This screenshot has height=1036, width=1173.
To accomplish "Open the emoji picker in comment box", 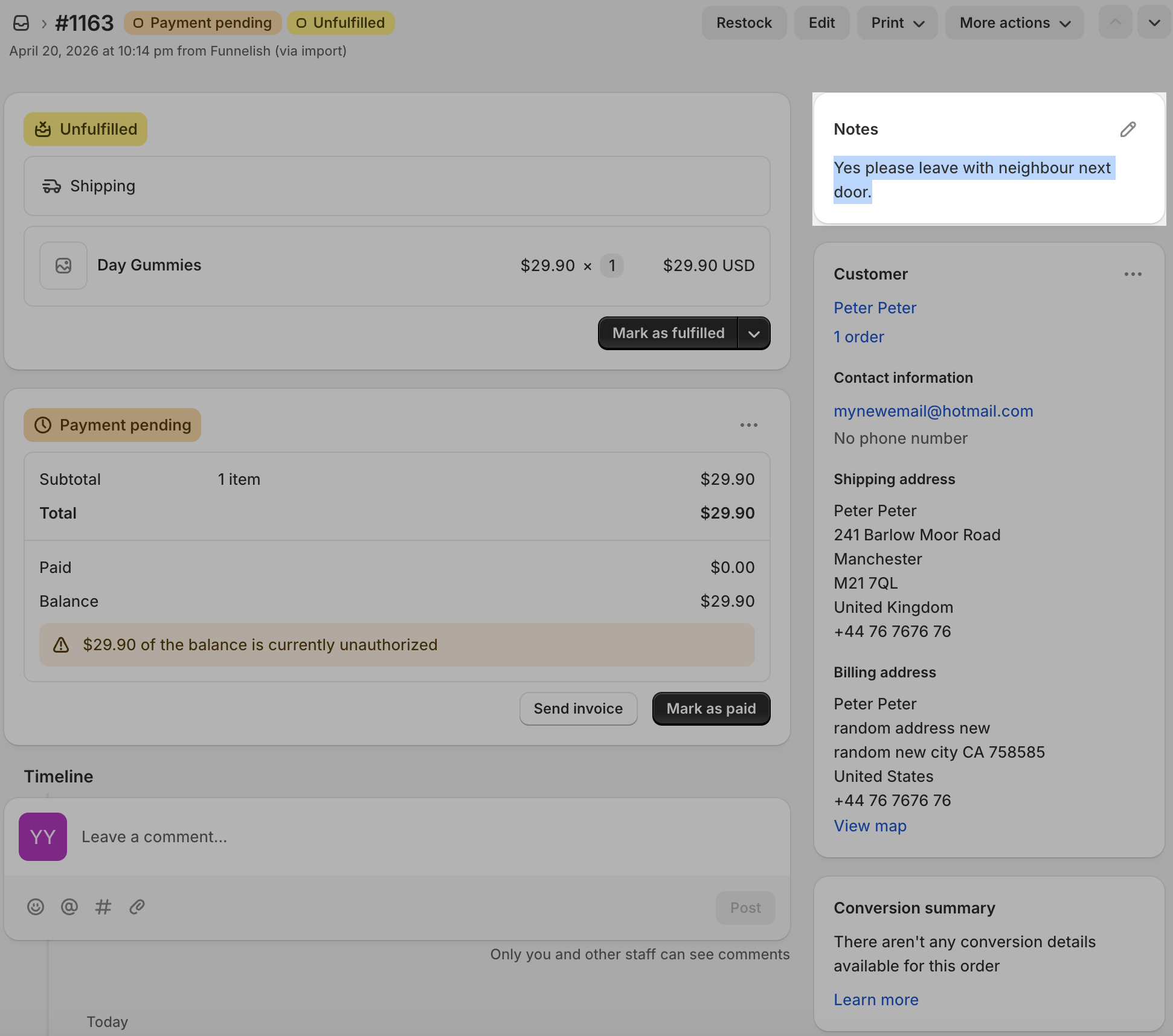I will point(36,907).
